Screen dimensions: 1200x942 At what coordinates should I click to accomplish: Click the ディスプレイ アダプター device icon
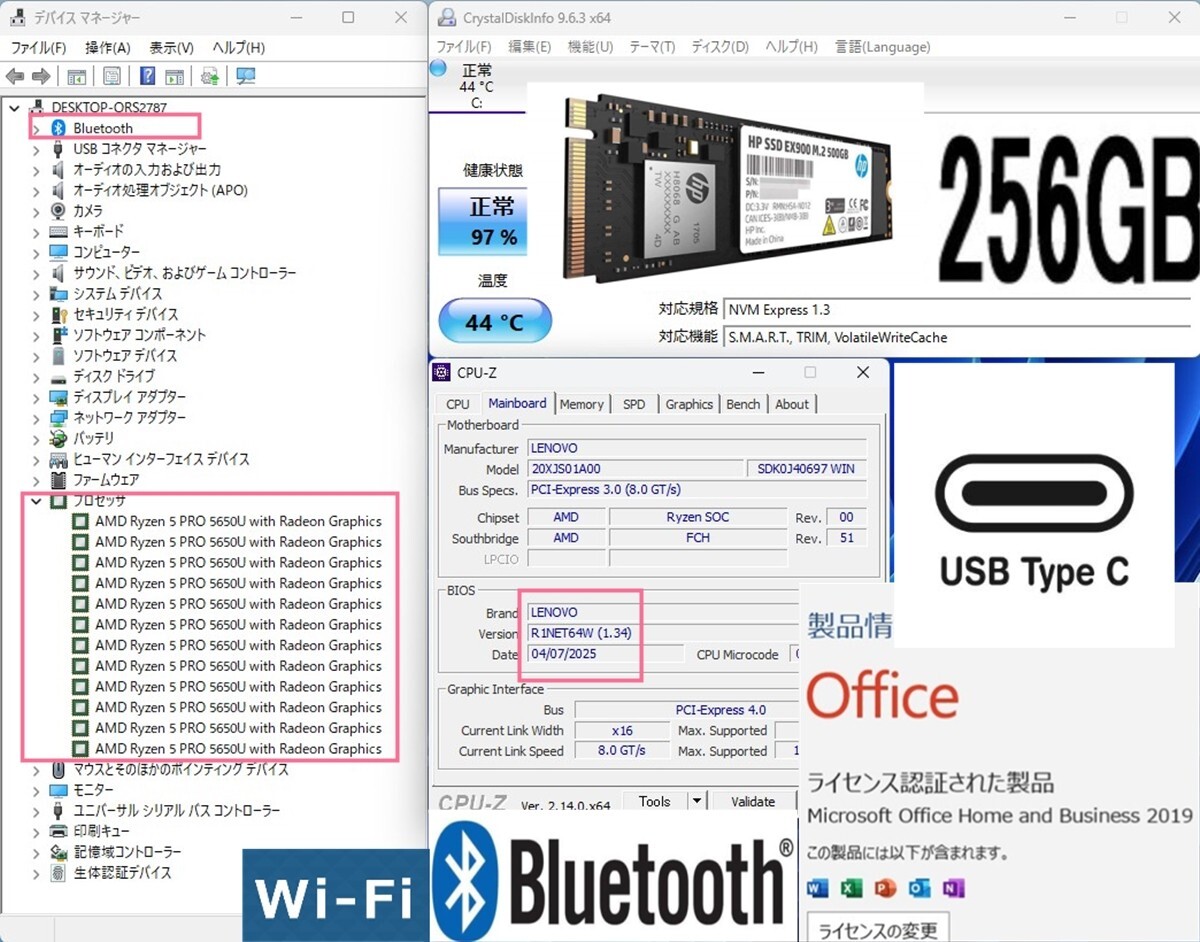tap(59, 397)
